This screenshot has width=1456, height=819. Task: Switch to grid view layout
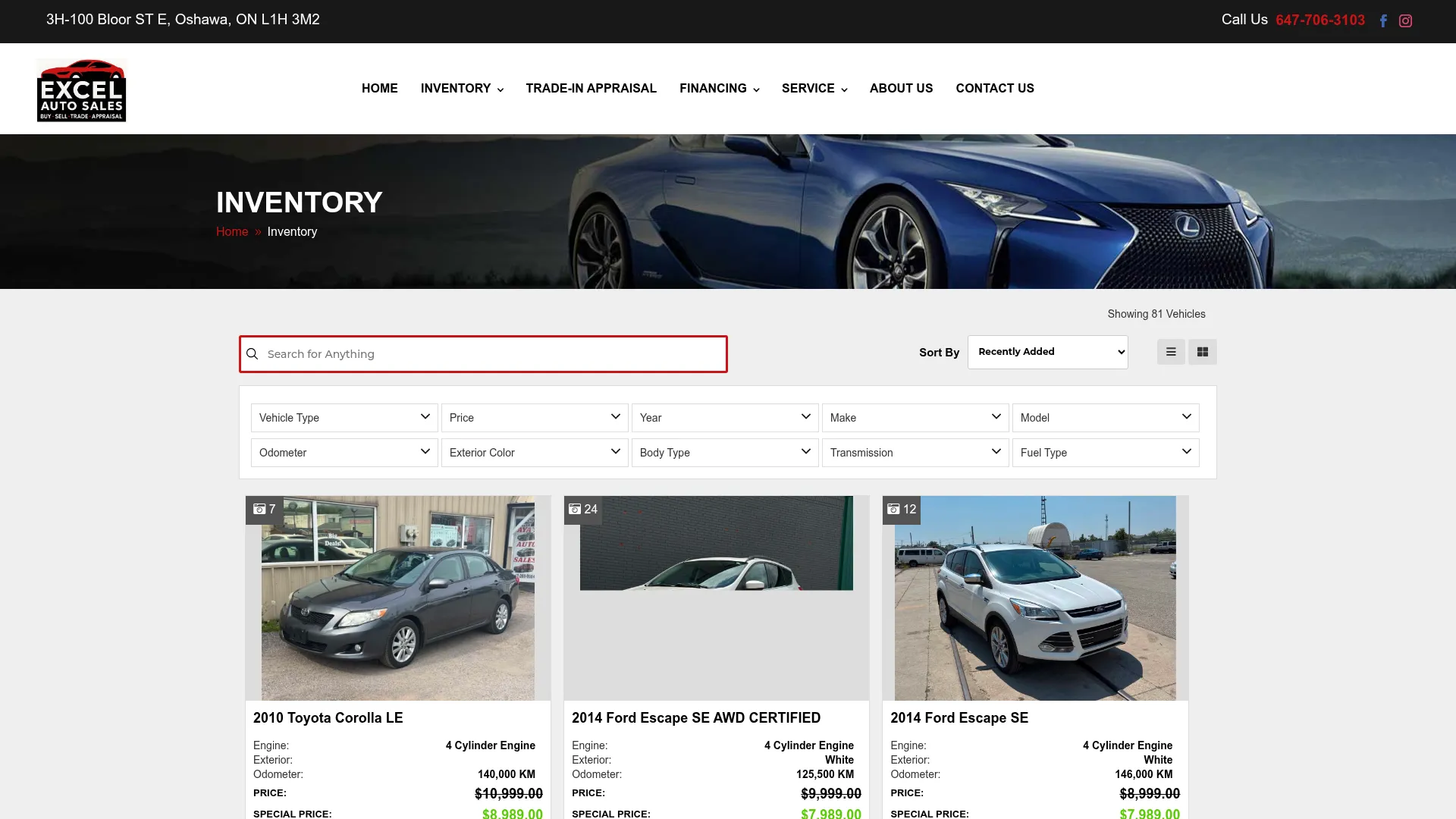click(1203, 352)
